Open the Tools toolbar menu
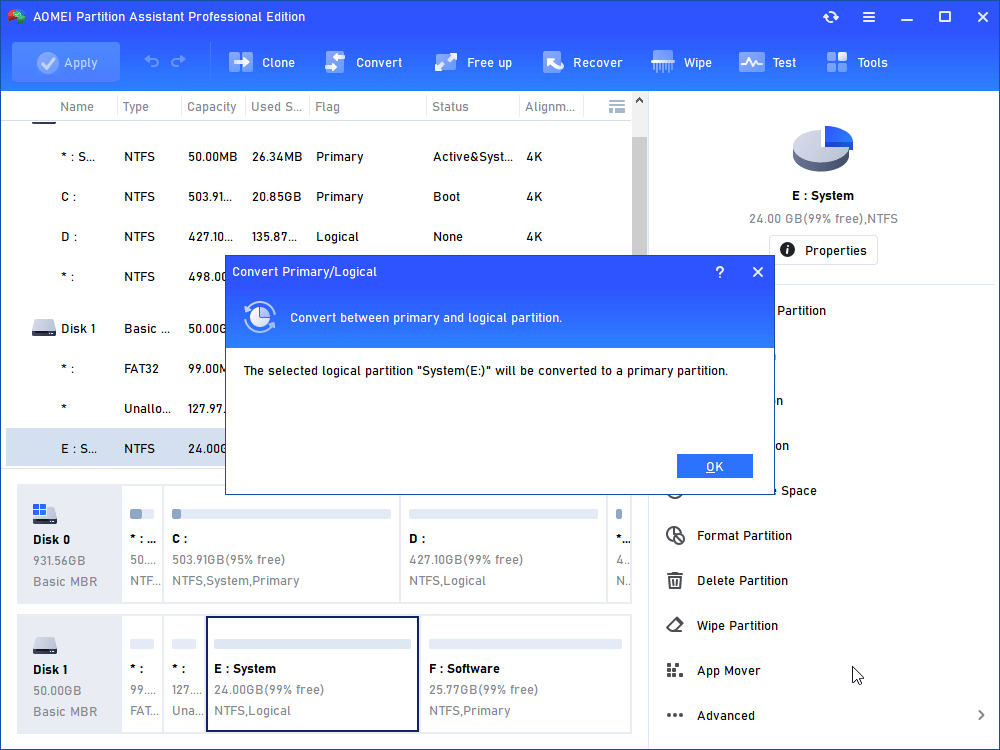Screen dimensions: 1000x750 pyautogui.click(x=837, y=62)
